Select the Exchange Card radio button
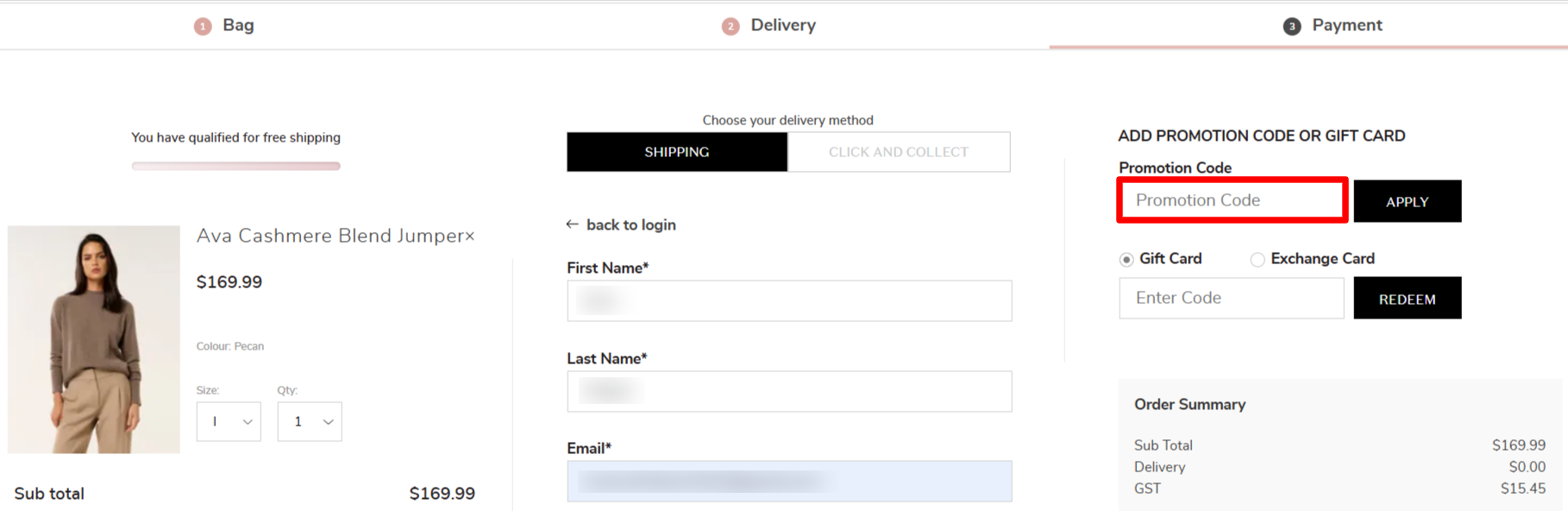Viewport: 1568px width, 511px height. click(x=1258, y=259)
